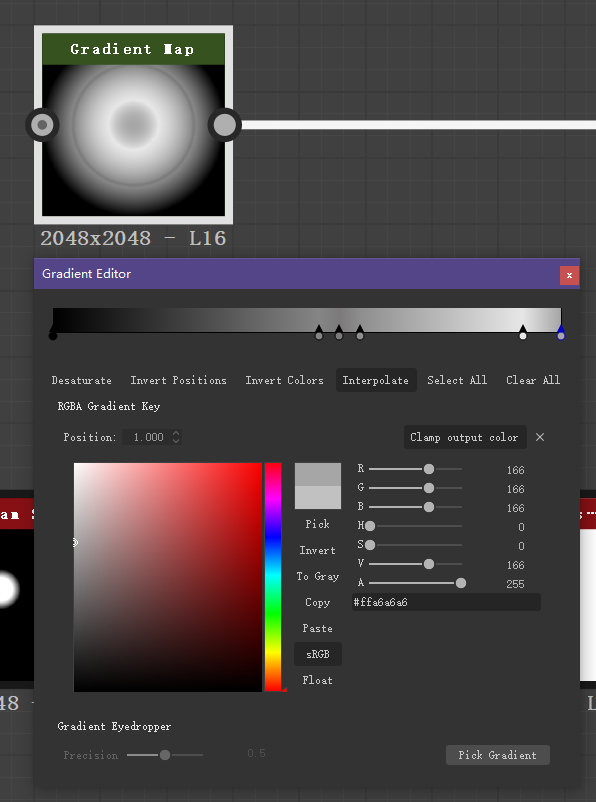The width and height of the screenshot is (596, 802).
Task: Click the S saturation slider
Action: [415, 545]
